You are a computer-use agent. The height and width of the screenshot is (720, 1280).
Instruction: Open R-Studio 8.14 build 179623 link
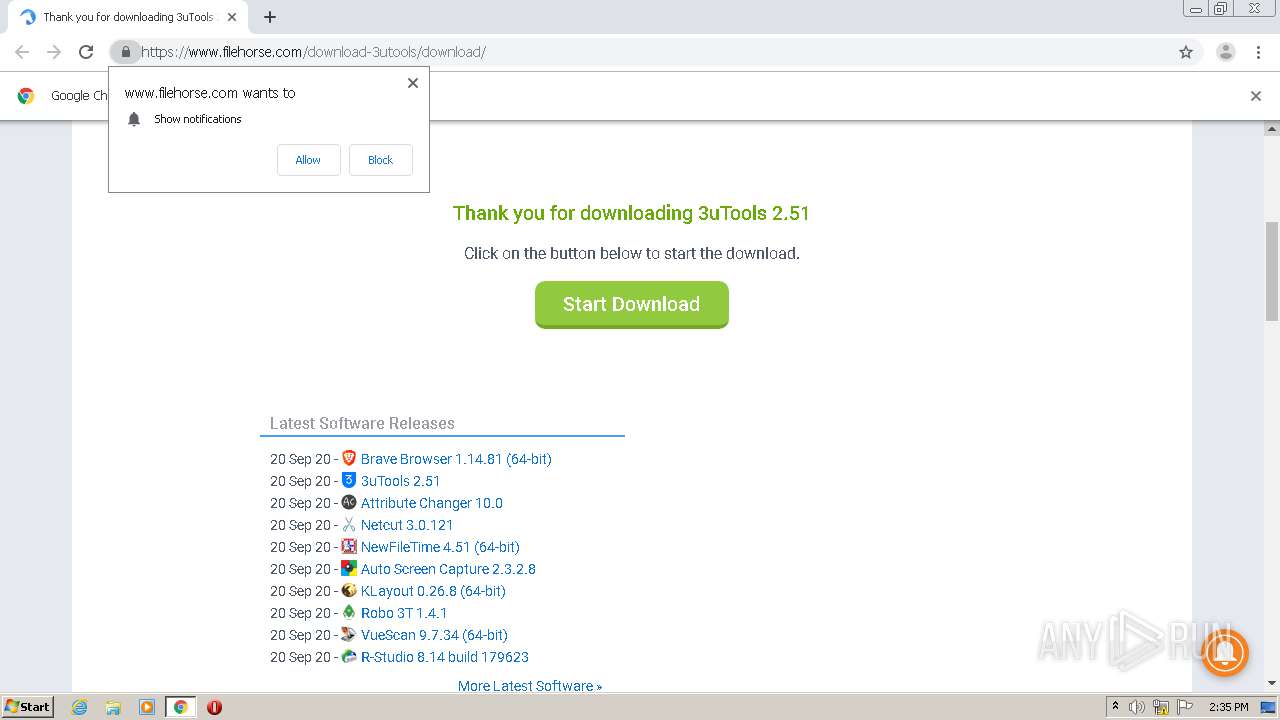point(445,657)
